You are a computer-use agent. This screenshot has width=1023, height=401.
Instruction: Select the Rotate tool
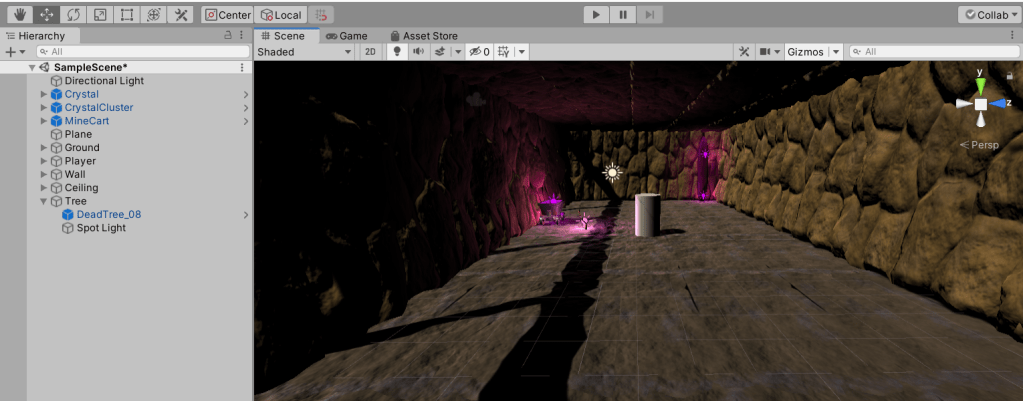point(73,15)
